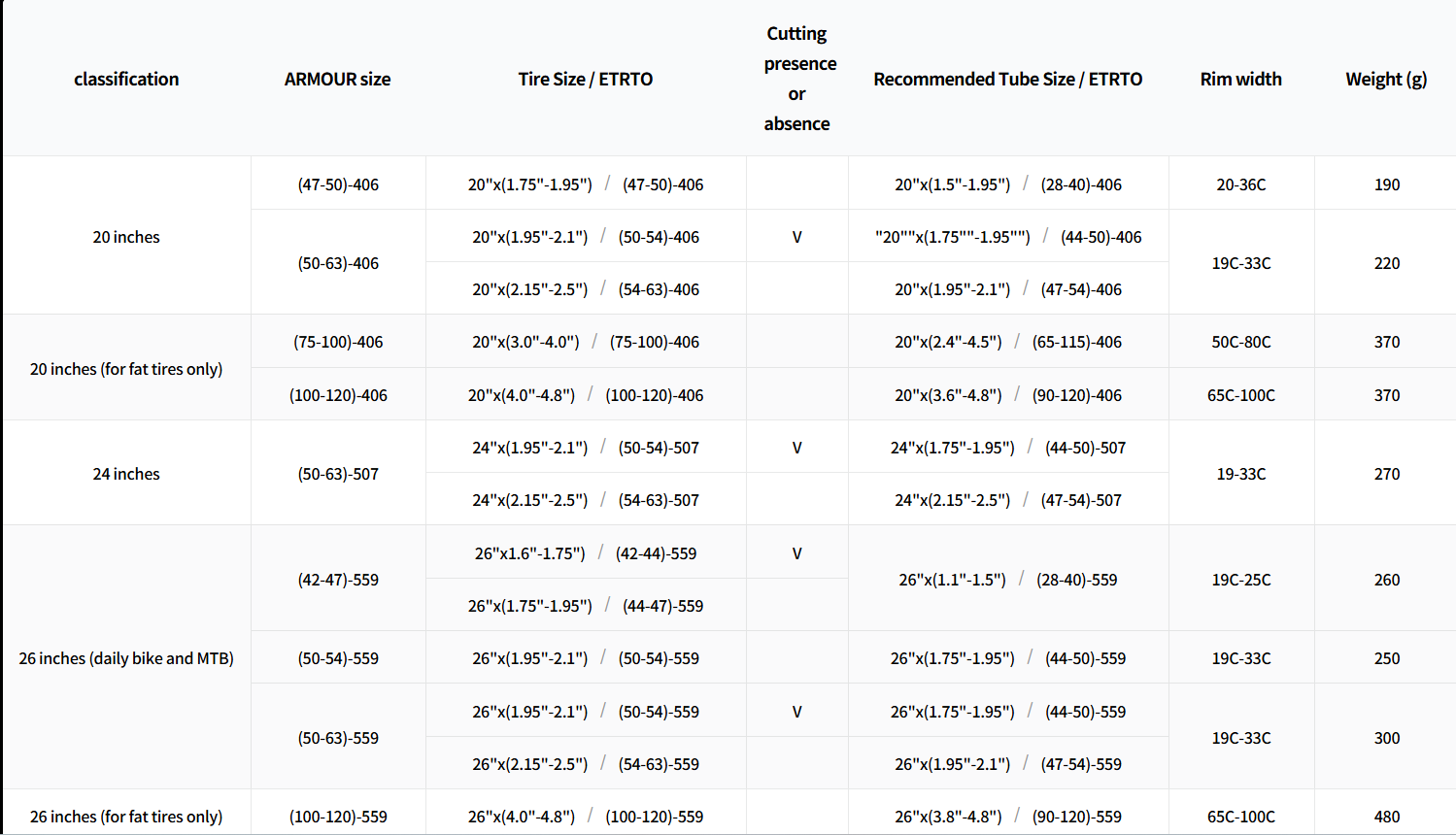The image size is (1456, 835).
Task: Select tube size 26"x(1.1"-1.5") cell
Action: [x=1007, y=580]
